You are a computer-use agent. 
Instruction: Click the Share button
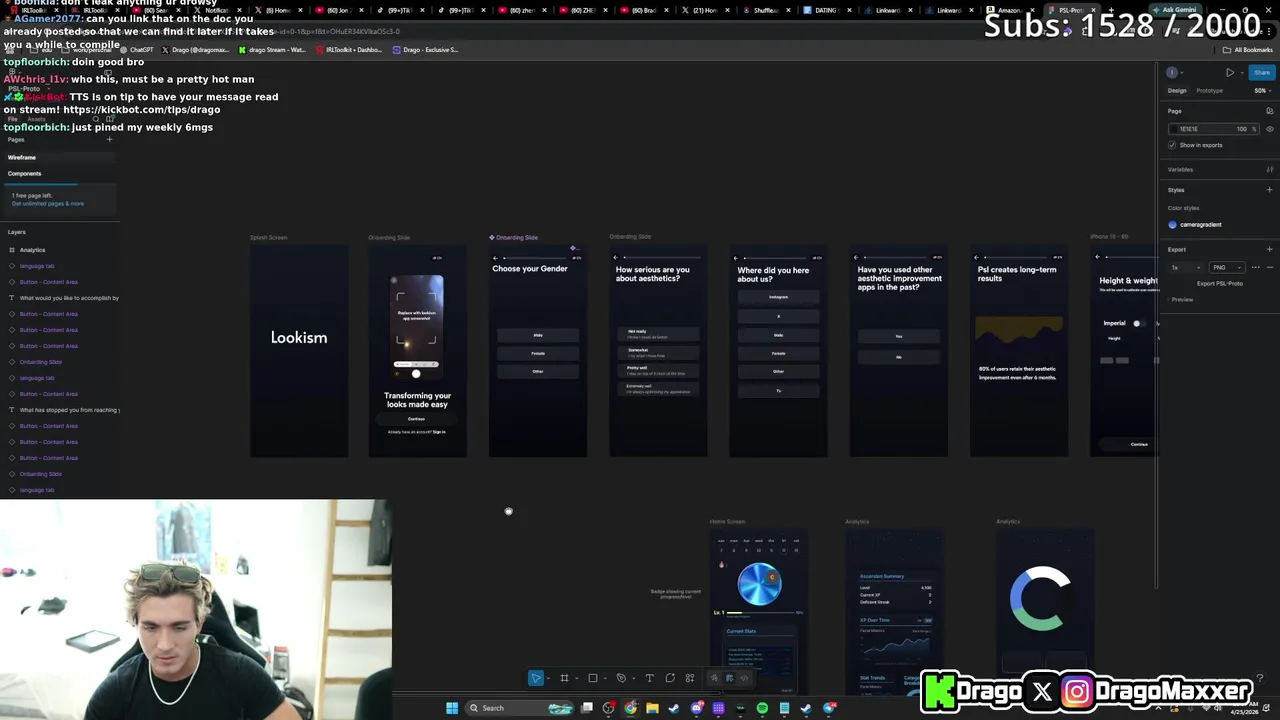pos(1262,72)
